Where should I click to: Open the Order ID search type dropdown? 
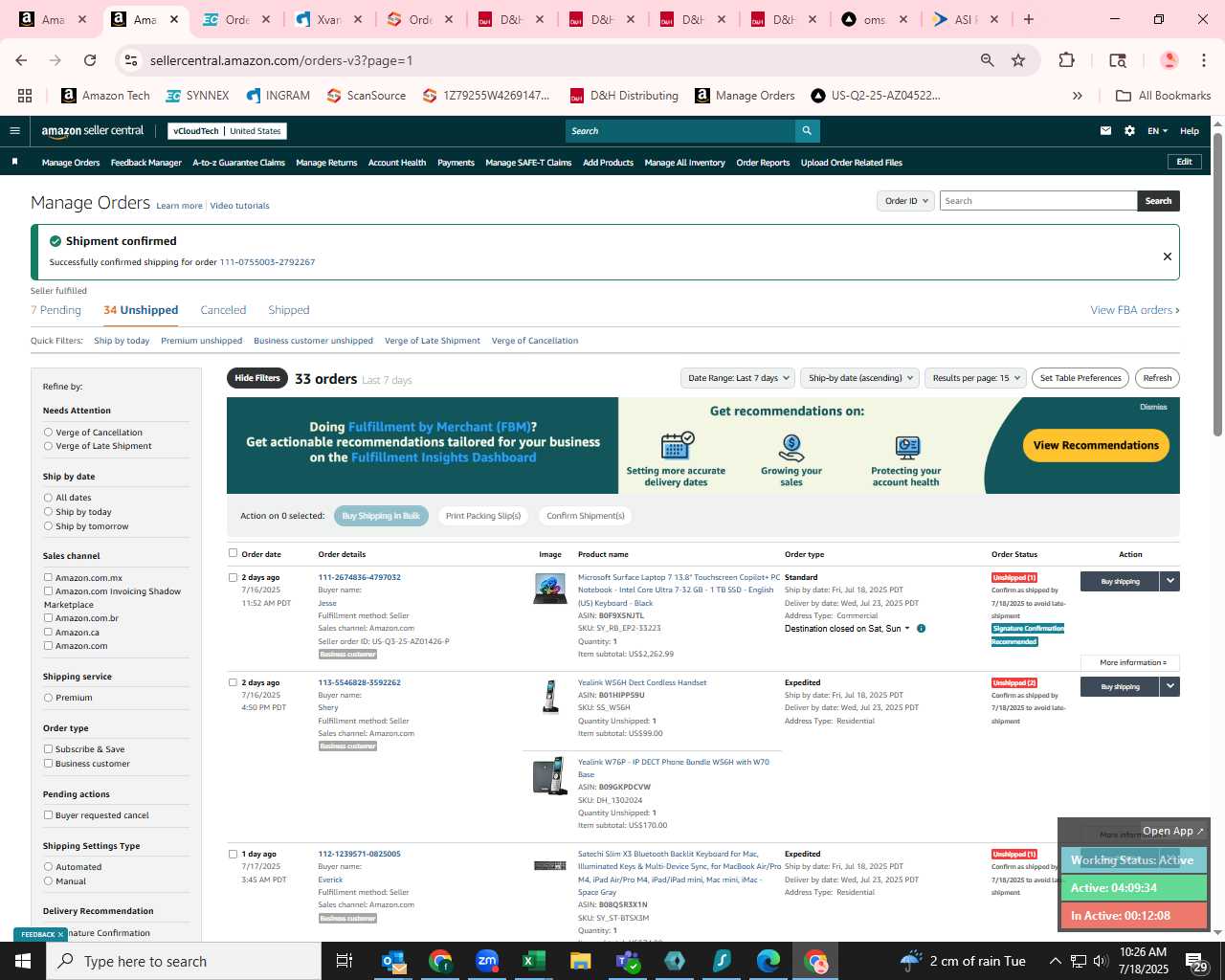click(905, 201)
